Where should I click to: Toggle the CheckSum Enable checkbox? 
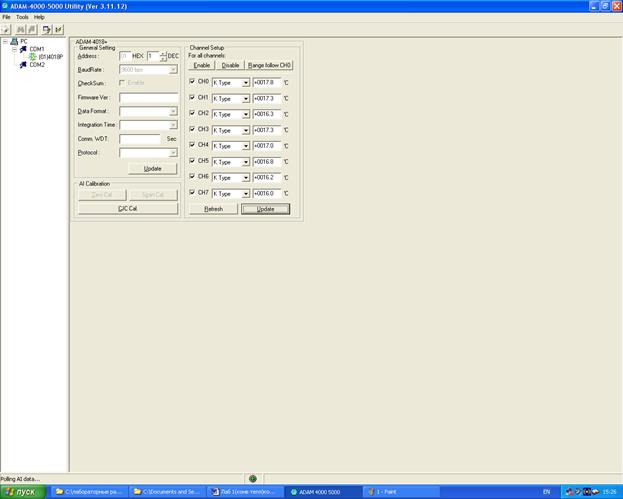122,83
